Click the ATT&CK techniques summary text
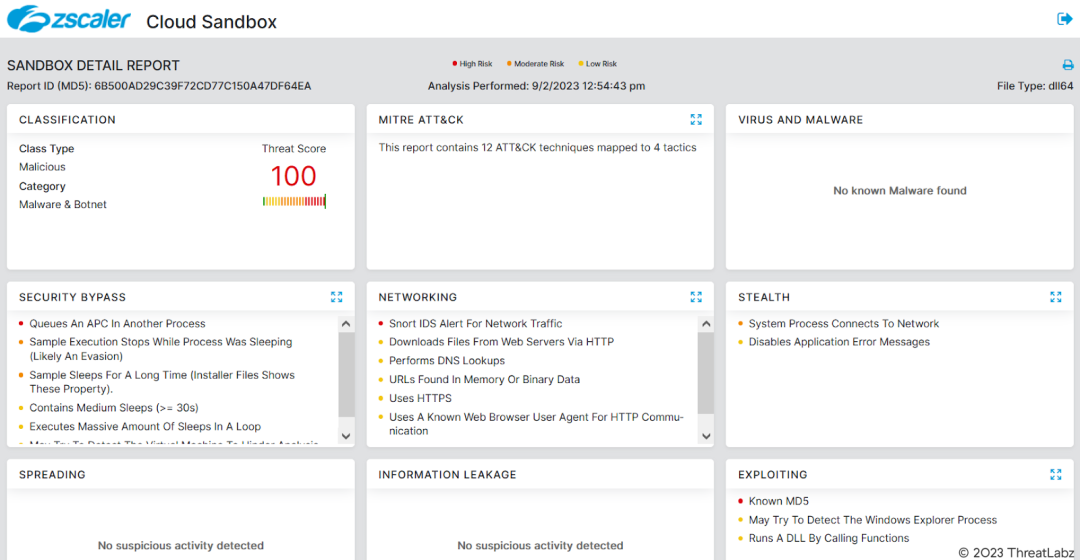The image size is (1080, 560). click(537, 148)
